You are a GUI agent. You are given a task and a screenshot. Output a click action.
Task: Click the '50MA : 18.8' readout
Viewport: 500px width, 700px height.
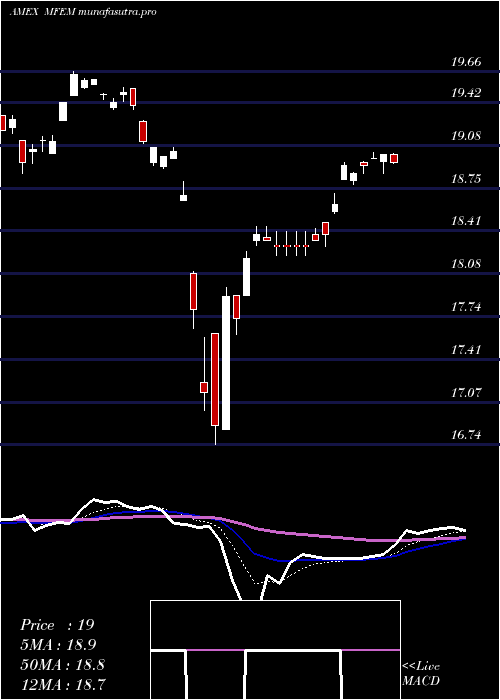[62, 664]
